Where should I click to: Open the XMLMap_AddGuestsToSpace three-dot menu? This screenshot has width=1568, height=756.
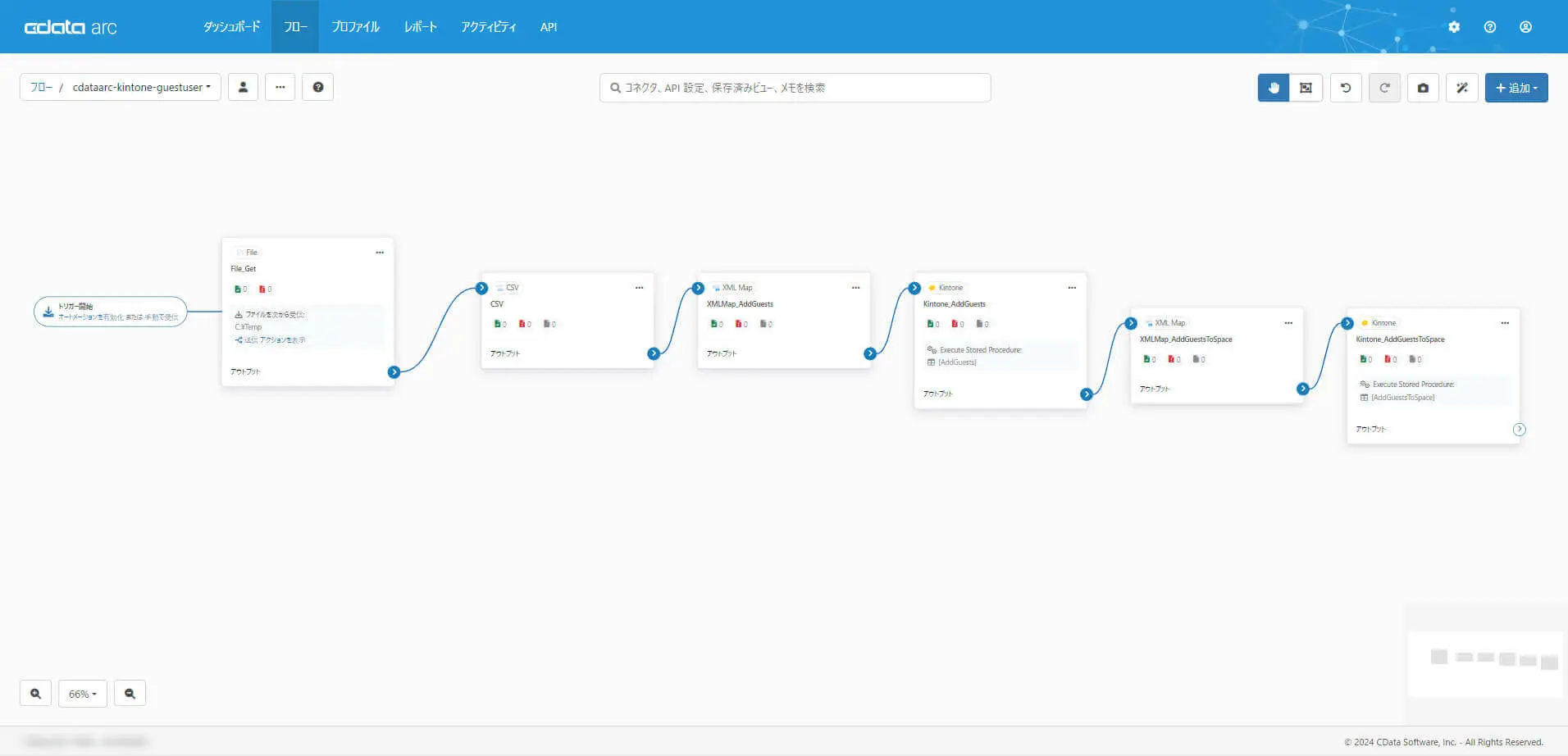tap(1288, 323)
